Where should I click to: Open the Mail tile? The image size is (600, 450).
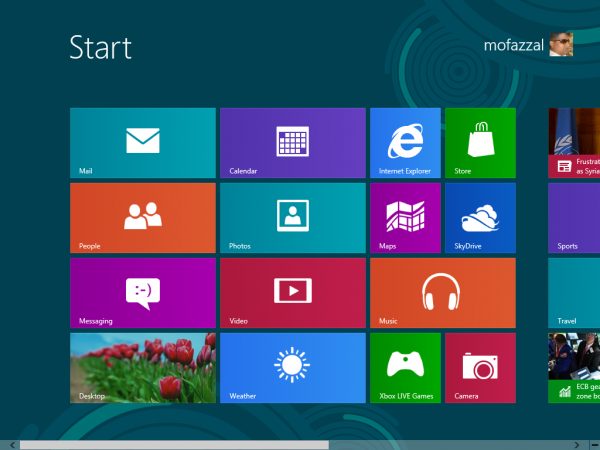point(143,143)
